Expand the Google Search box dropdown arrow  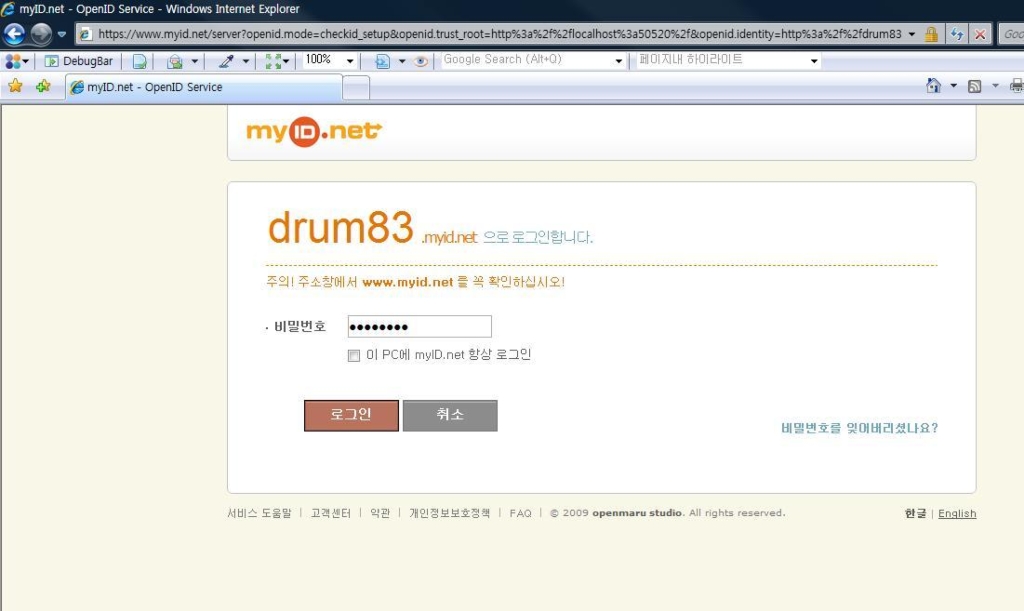pyautogui.click(x=618, y=61)
